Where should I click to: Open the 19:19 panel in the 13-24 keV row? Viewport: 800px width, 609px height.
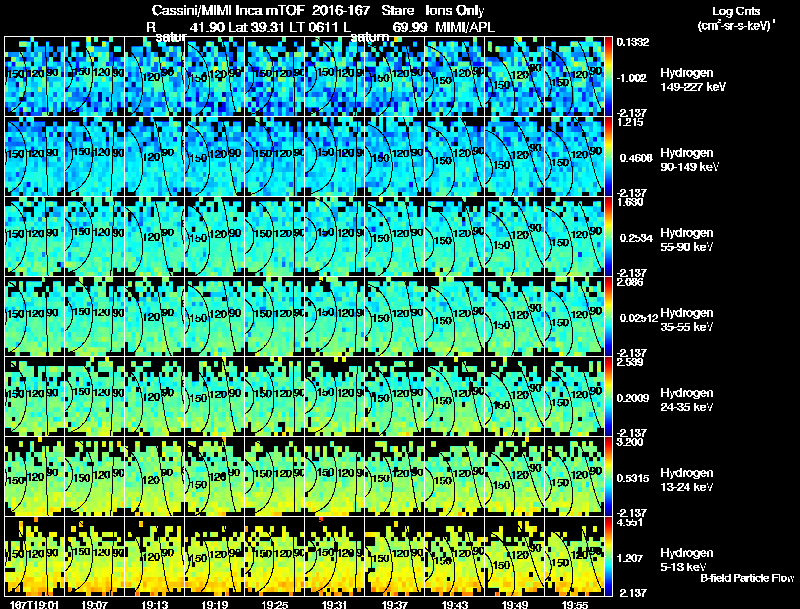pos(215,476)
